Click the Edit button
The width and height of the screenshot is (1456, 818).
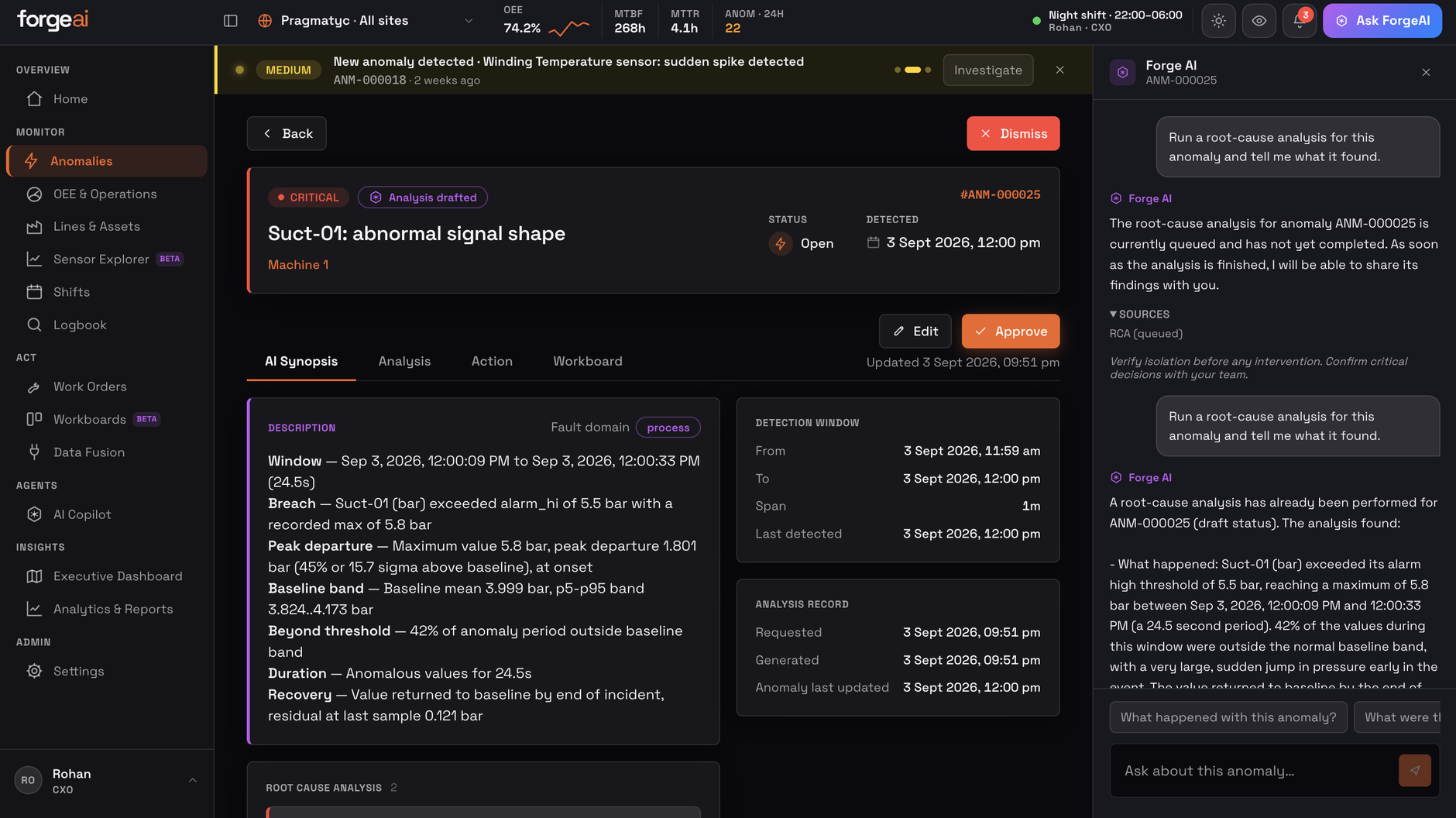tap(915, 332)
